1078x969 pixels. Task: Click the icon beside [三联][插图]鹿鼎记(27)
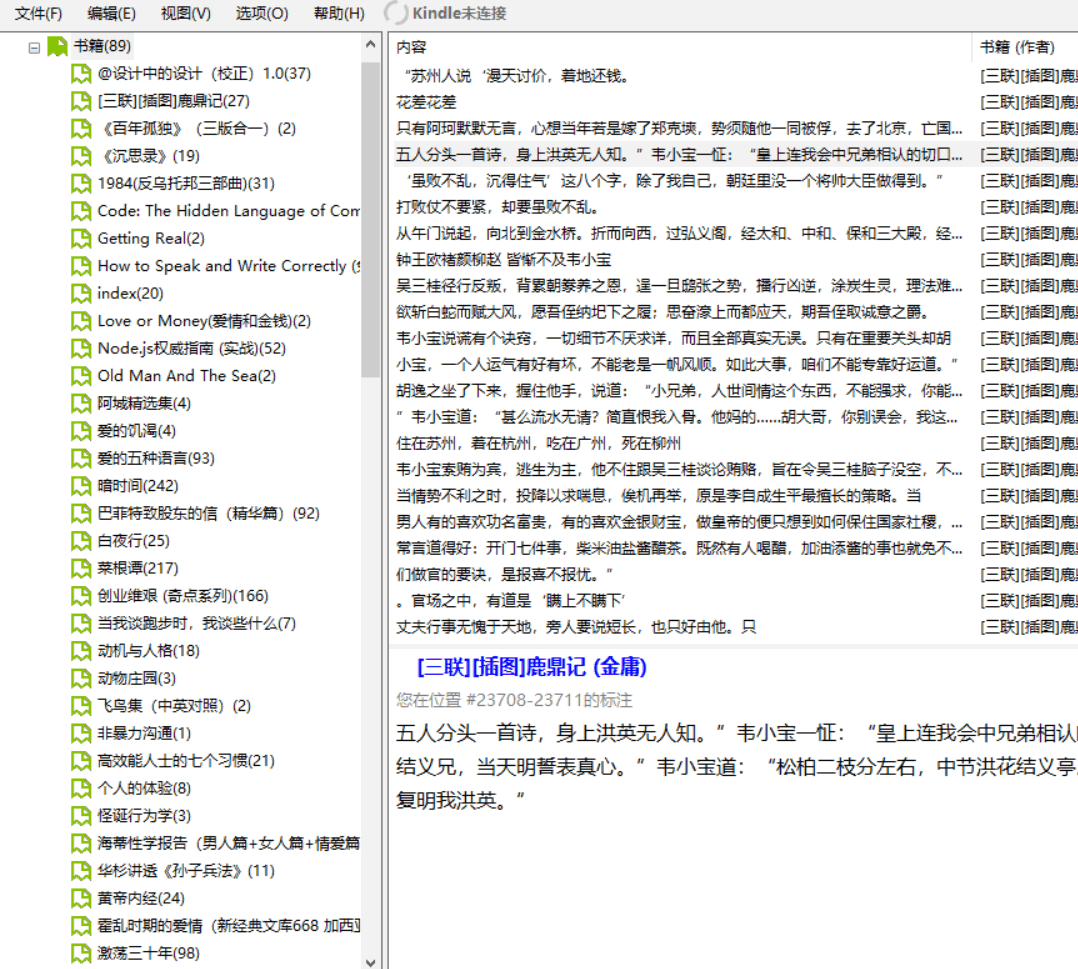(81, 101)
